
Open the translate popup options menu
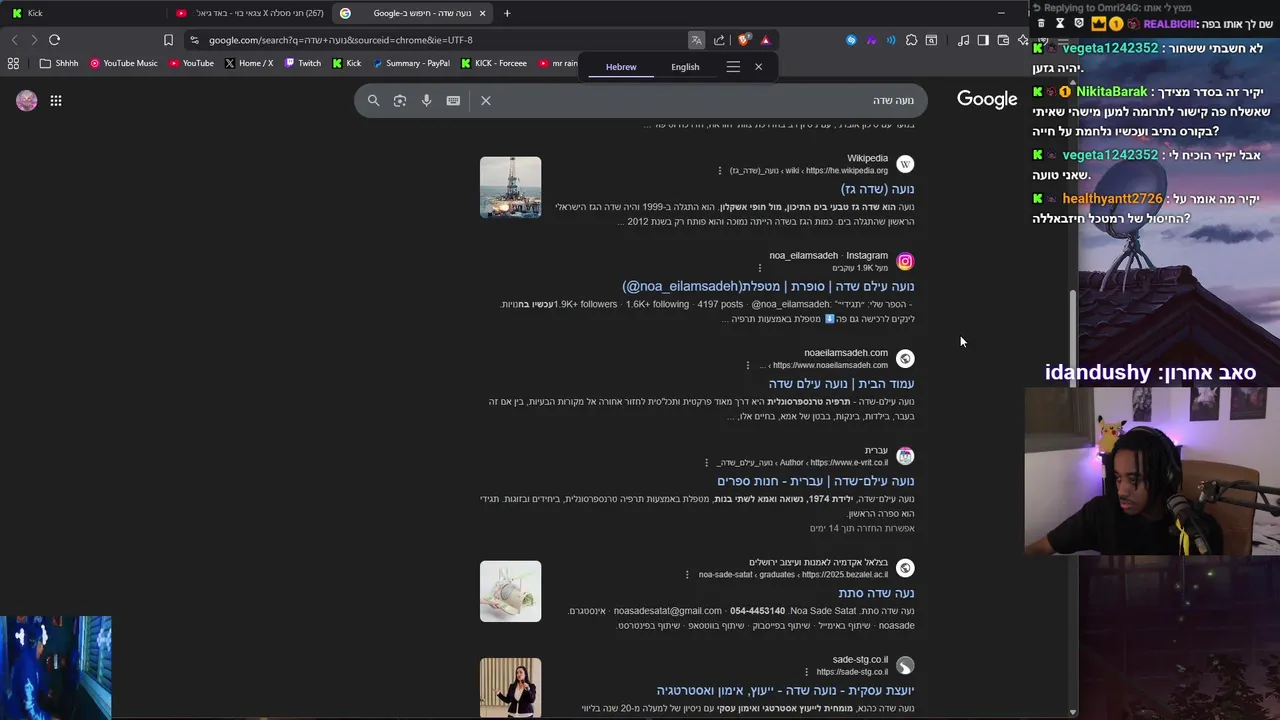coord(733,67)
